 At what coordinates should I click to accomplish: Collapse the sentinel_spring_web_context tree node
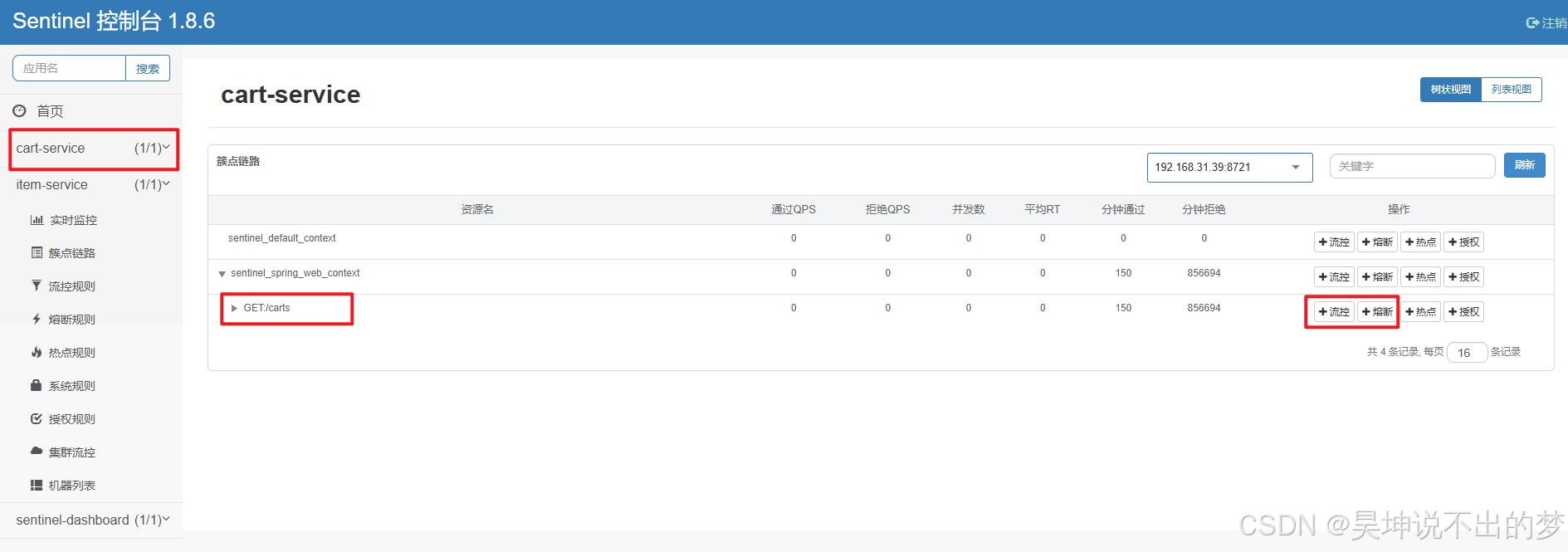[x=222, y=274]
